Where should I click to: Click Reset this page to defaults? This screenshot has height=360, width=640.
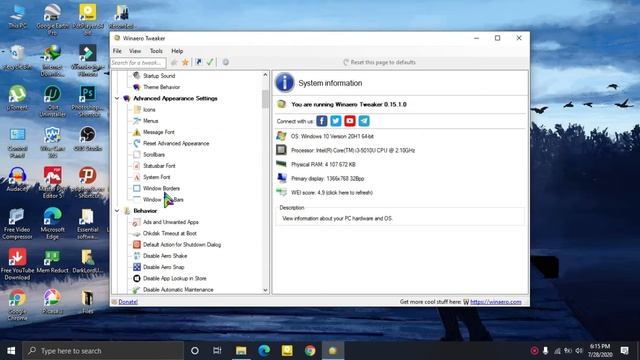(379, 62)
